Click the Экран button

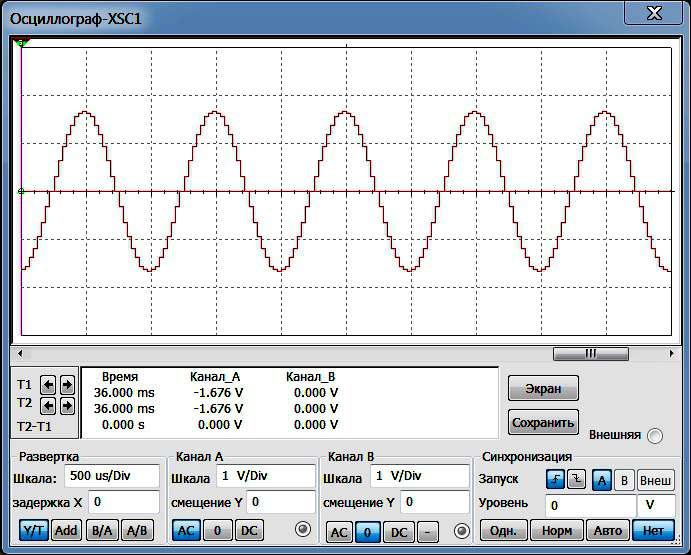[543, 388]
